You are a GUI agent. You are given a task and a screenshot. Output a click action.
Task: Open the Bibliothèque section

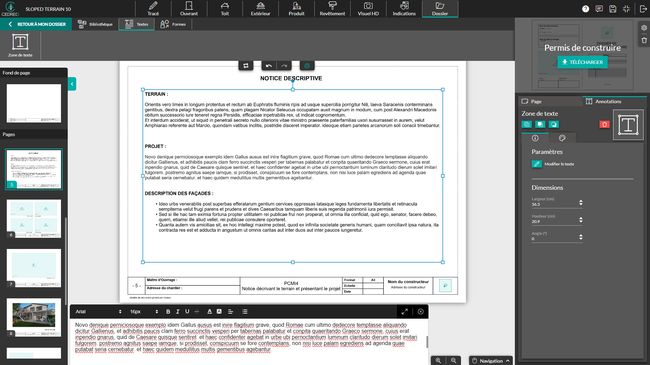point(95,24)
